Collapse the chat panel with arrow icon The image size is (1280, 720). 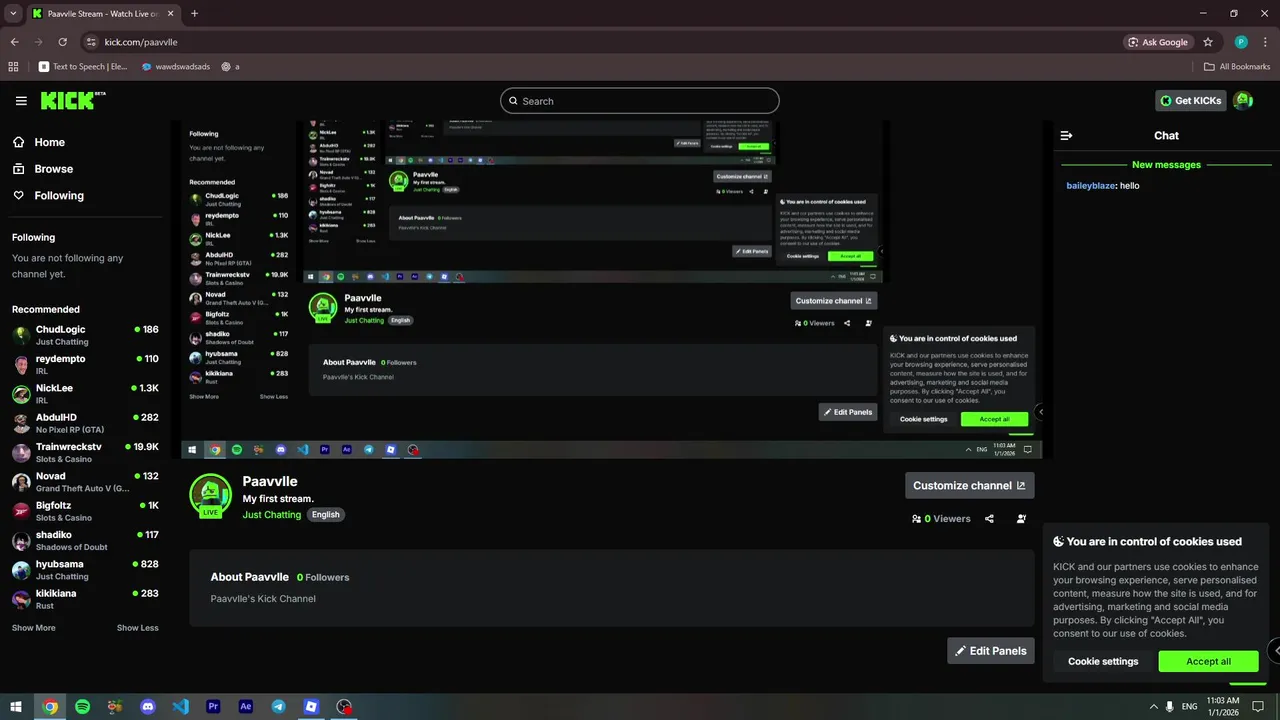click(1066, 135)
